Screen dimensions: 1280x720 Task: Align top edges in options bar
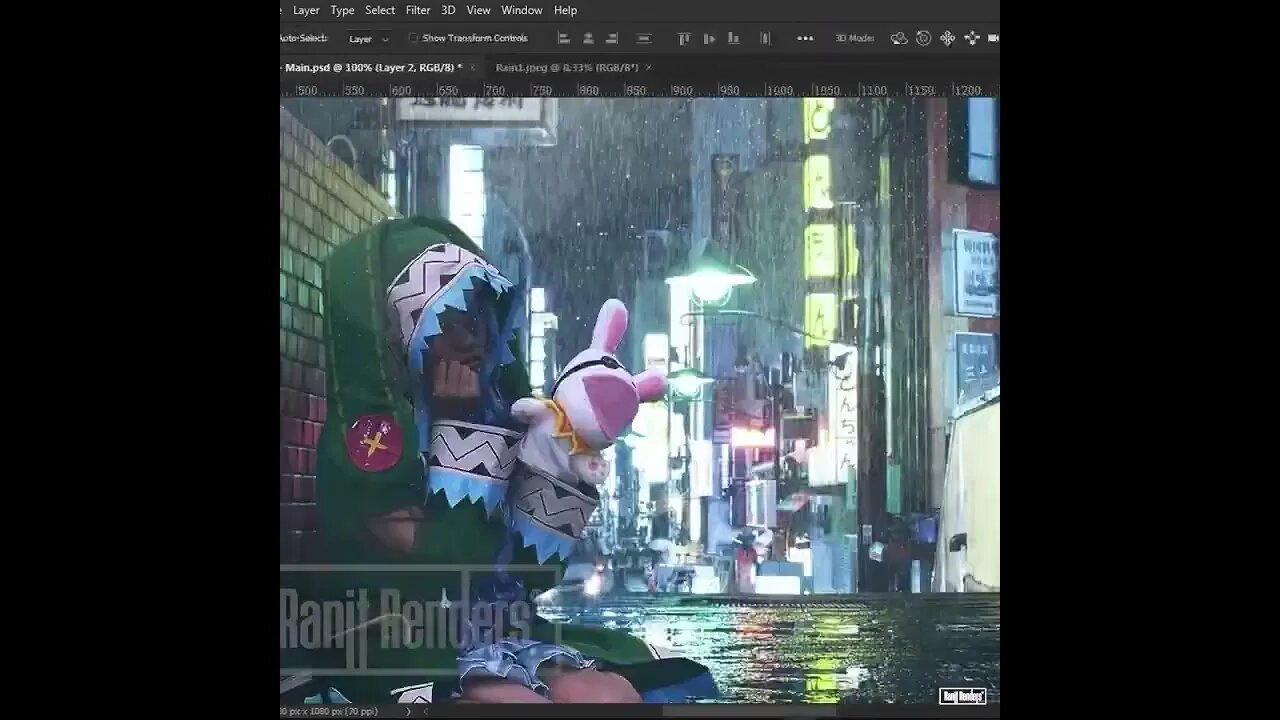pos(684,38)
